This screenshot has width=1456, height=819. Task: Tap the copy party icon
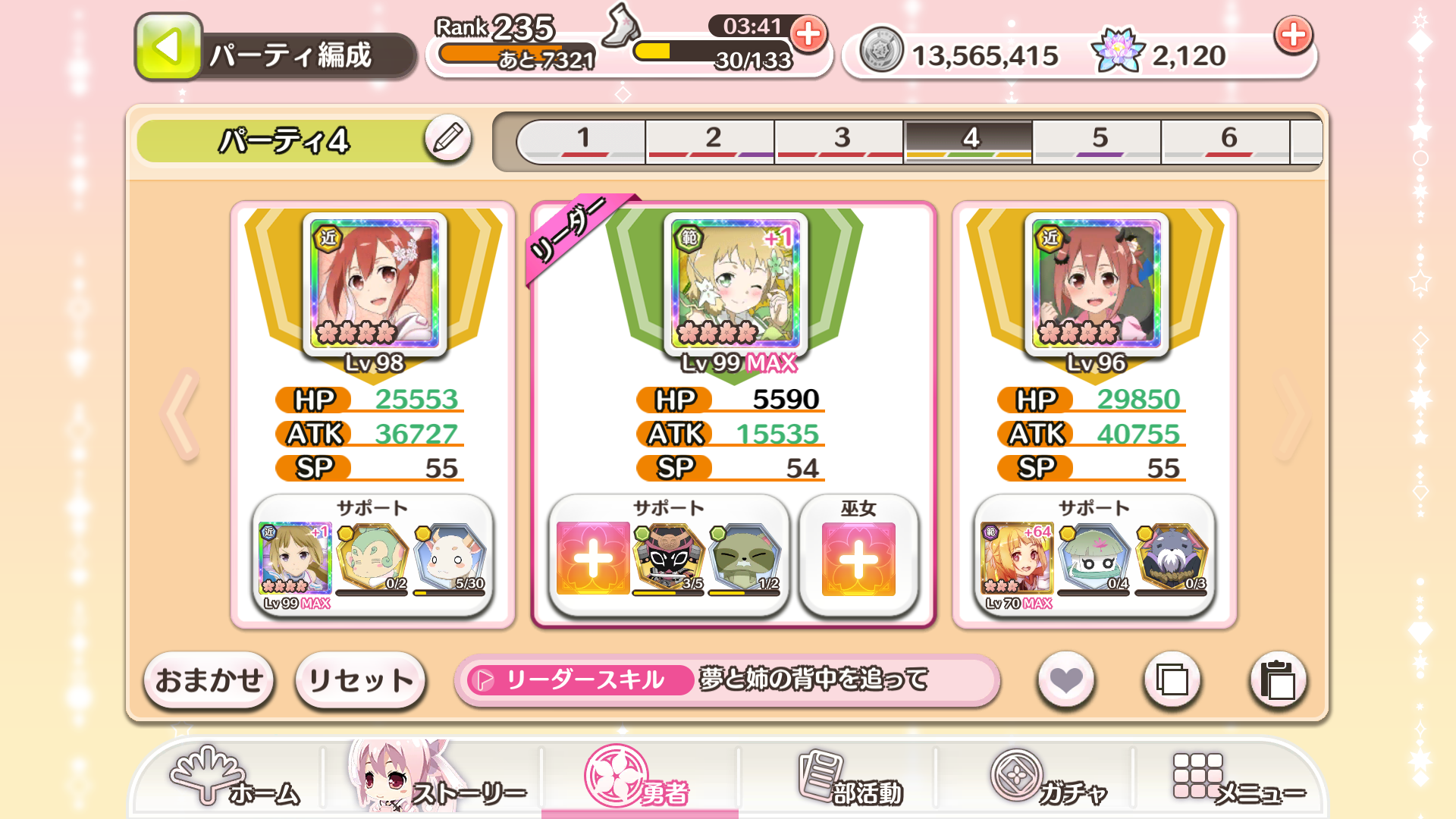[1172, 679]
